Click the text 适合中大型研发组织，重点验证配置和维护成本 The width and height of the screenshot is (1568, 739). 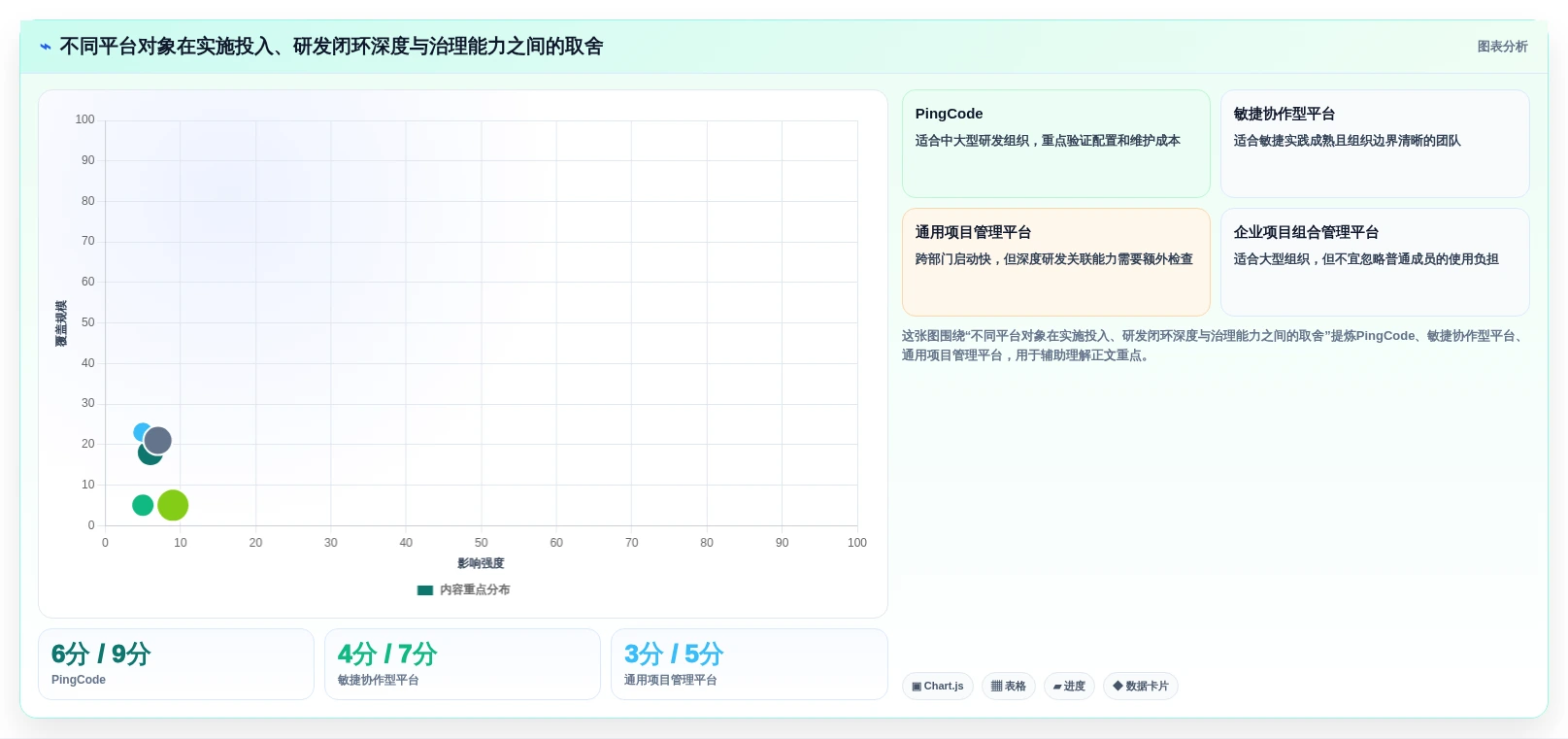pos(1048,141)
